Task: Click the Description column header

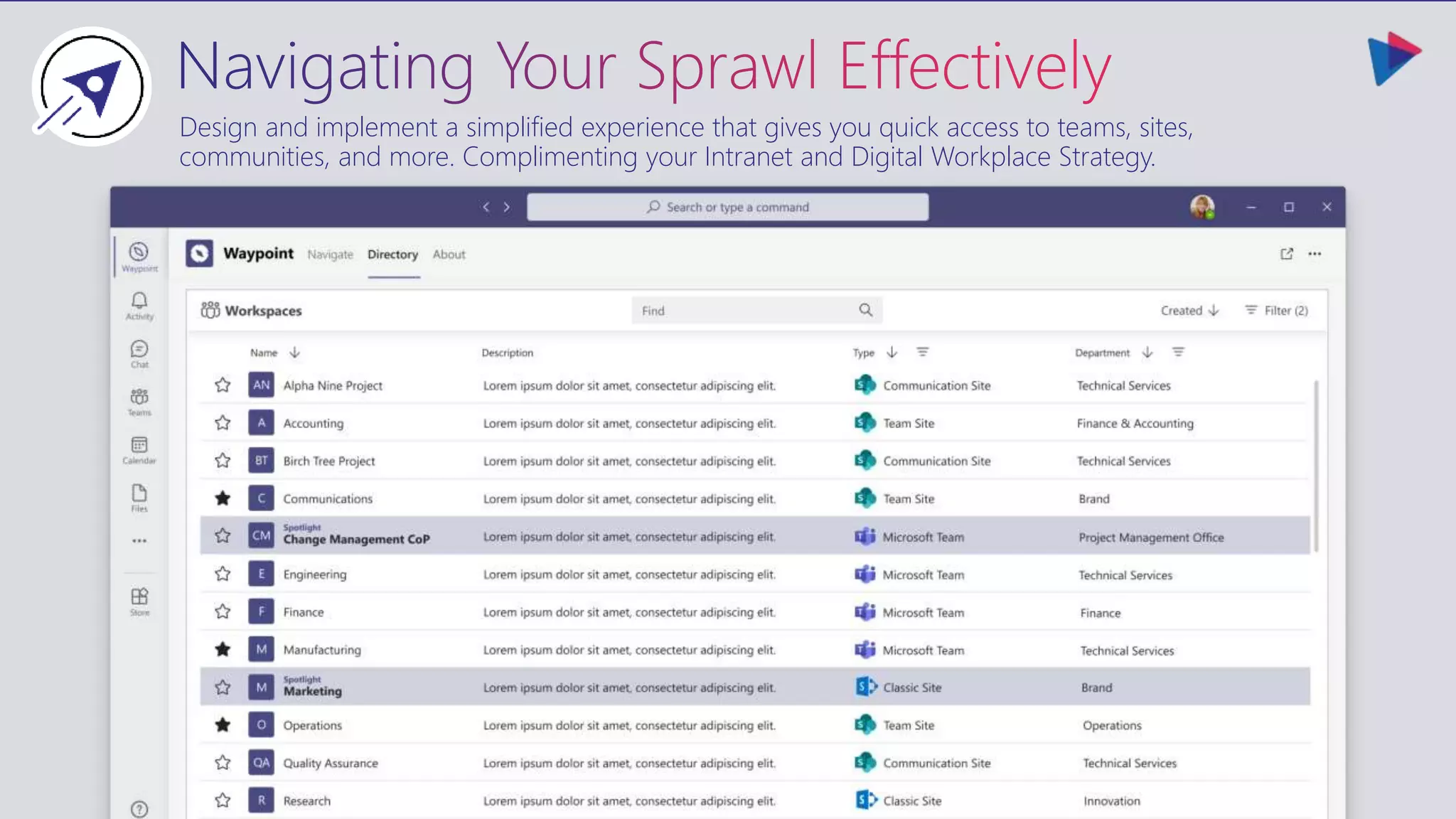Action: (x=507, y=353)
